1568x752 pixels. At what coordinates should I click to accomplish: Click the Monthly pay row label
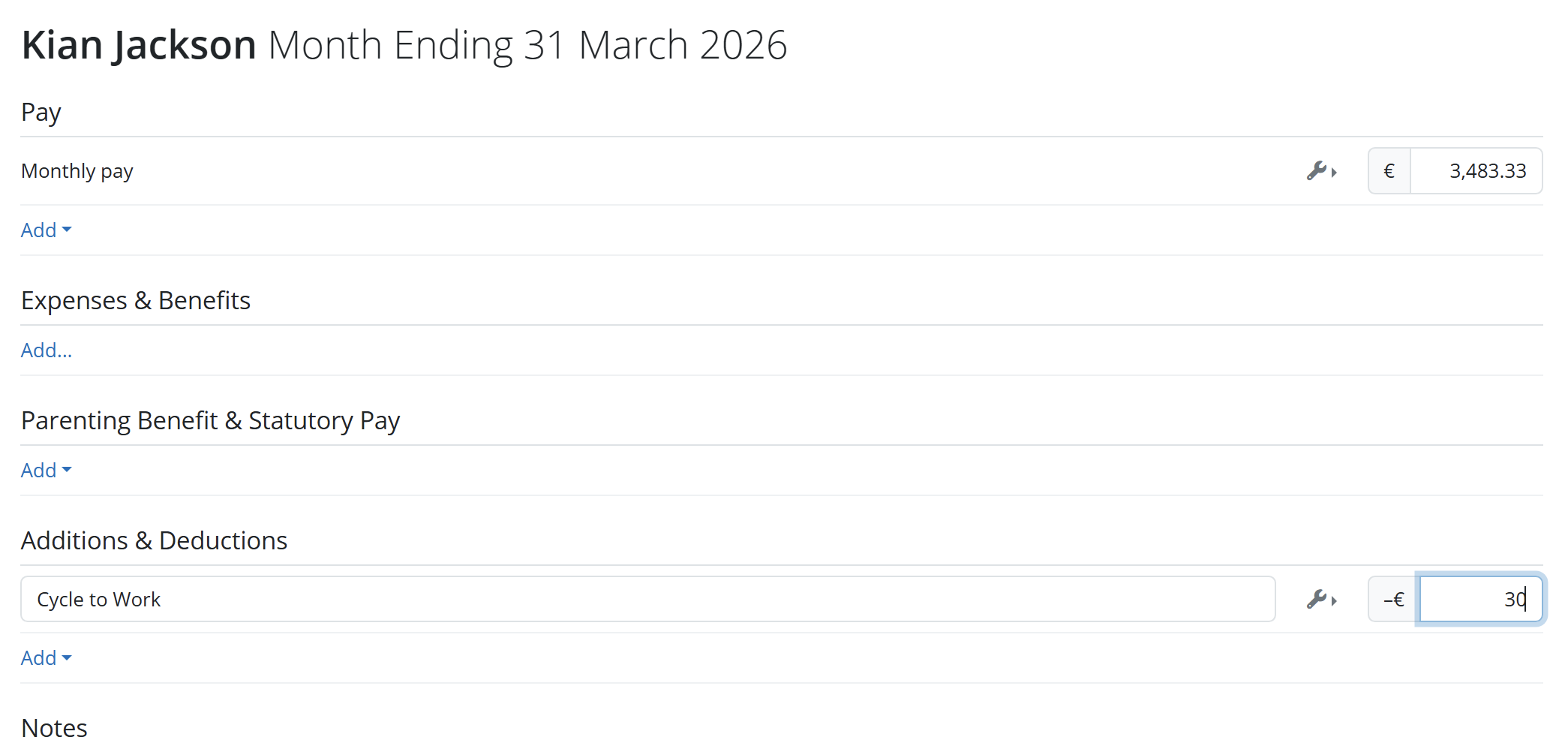click(77, 171)
